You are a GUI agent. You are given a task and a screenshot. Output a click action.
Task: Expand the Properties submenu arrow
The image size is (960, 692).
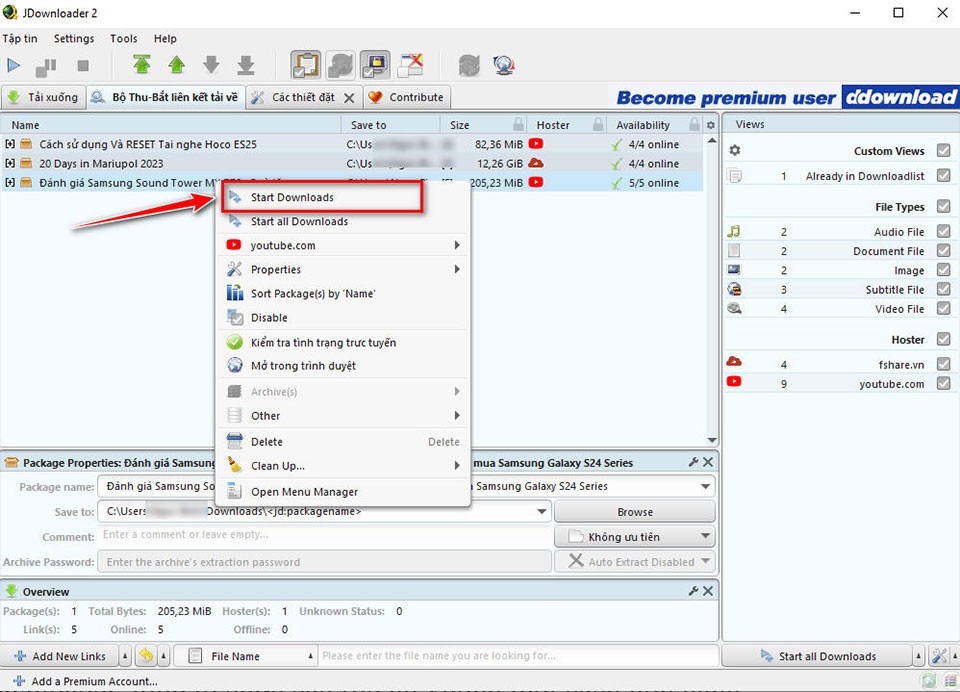tap(458, 269)
